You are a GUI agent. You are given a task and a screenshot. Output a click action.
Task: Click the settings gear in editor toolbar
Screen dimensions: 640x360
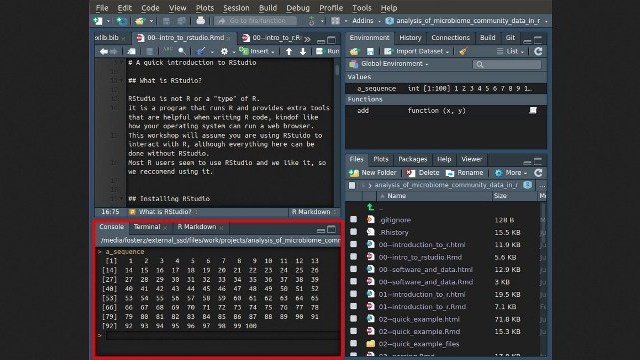(224, 51)
